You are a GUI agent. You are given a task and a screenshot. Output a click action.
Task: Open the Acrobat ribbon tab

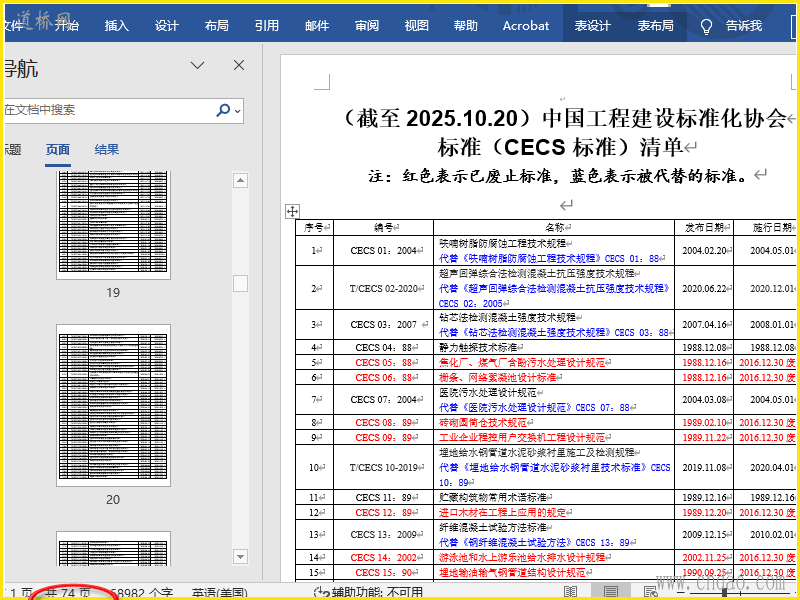pos(526,26)
